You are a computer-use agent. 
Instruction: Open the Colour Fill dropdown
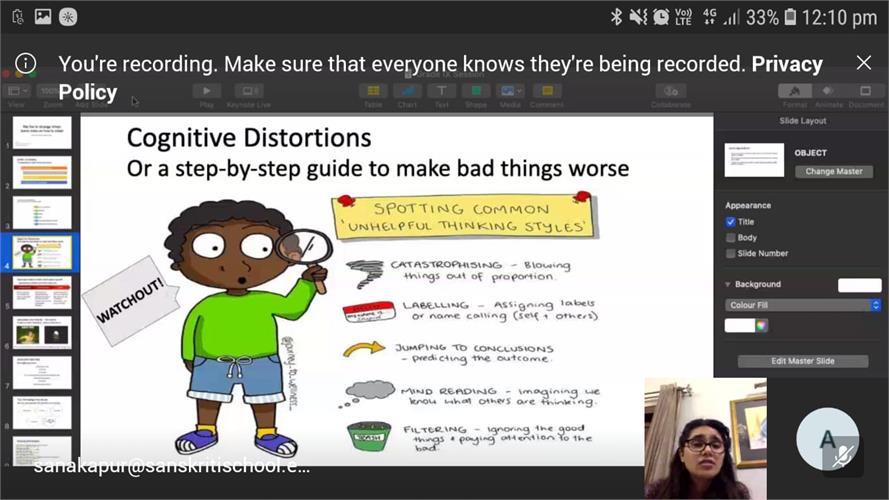(x=802, y=305)
